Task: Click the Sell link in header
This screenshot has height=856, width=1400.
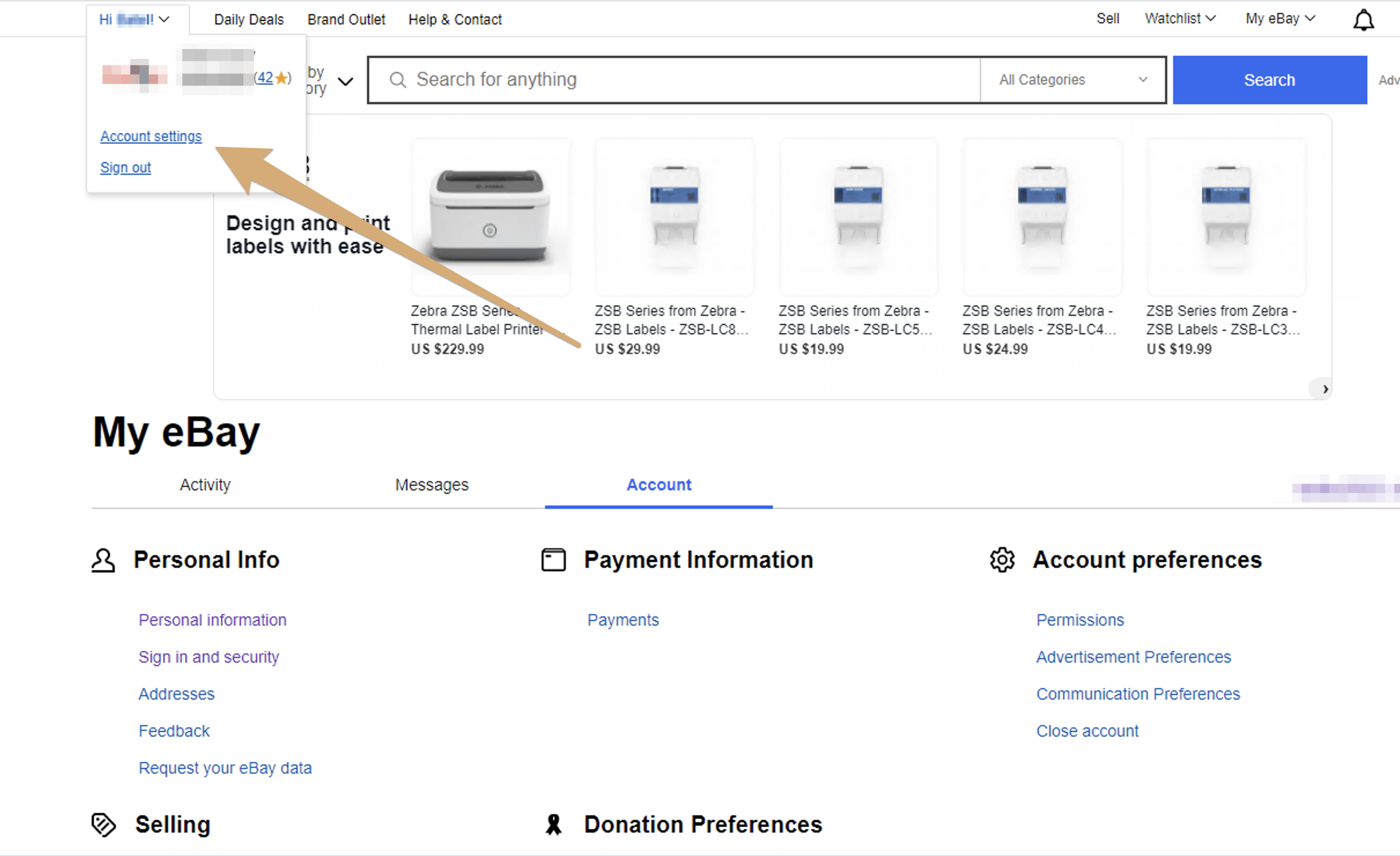Action: coord(1108,19)
